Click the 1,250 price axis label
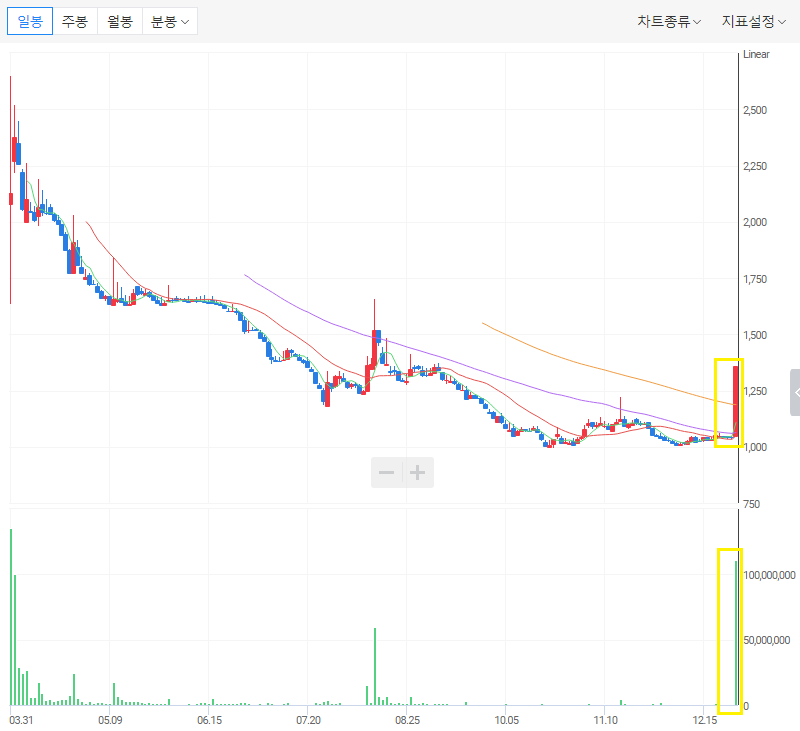The width and height of the screenshot is (800, 731). click(x=755, y=391)
